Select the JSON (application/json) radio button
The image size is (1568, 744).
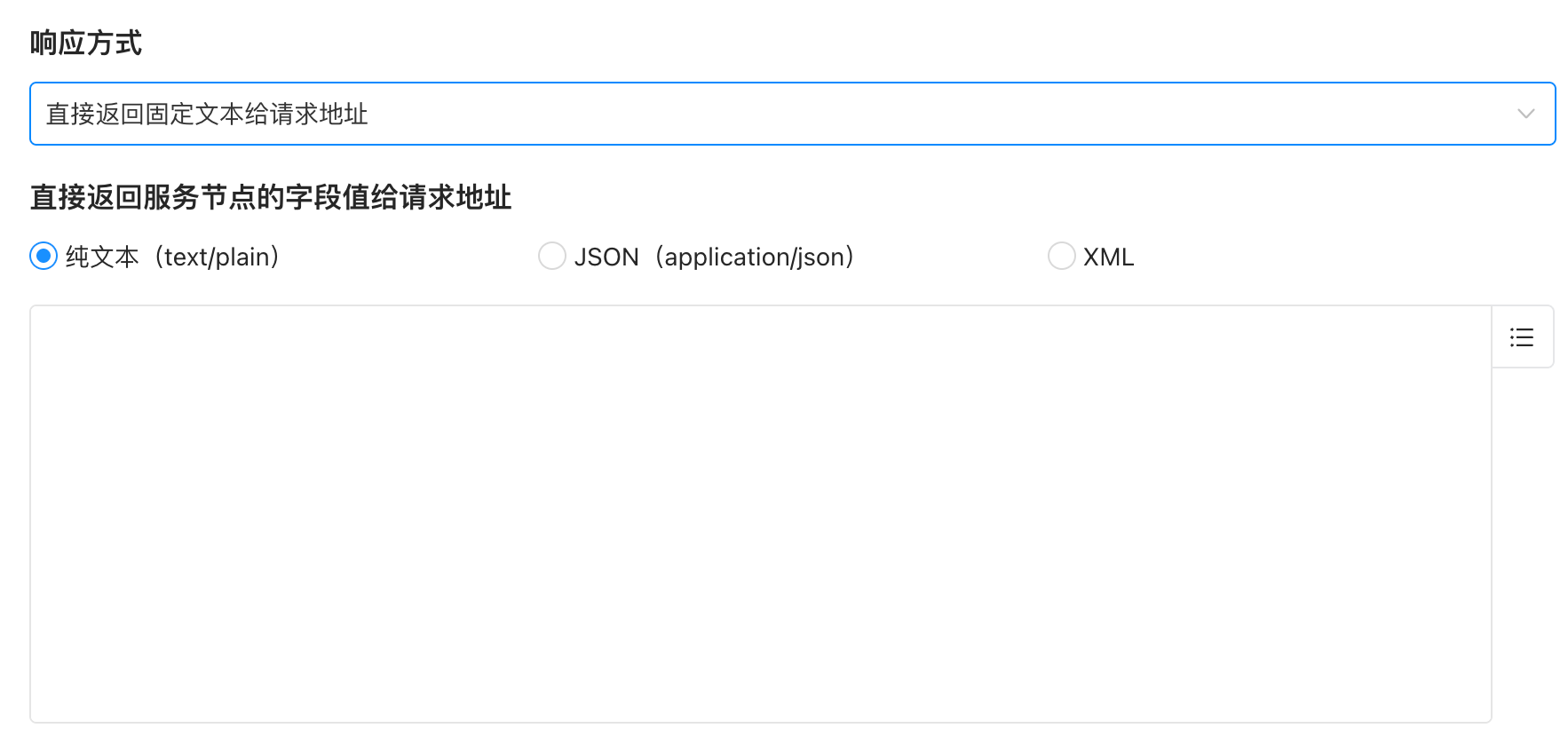552,257
